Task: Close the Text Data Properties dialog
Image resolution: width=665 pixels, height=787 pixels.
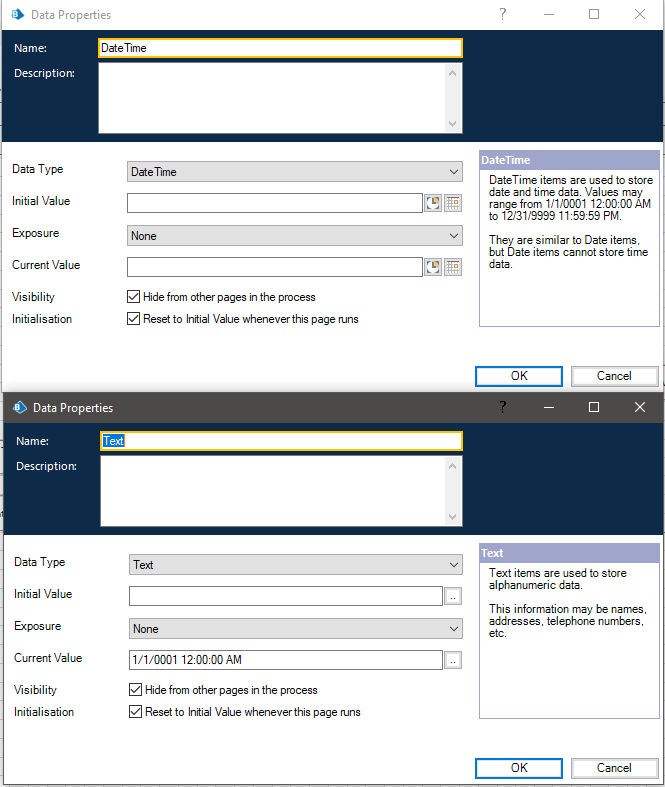Action: pos(639,407)
